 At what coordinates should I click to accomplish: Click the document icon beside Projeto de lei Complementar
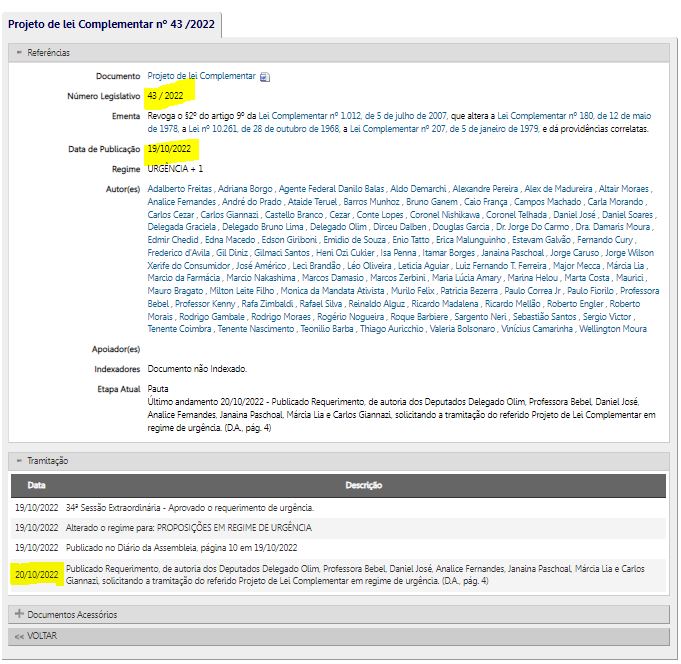(x=265, y=76)
